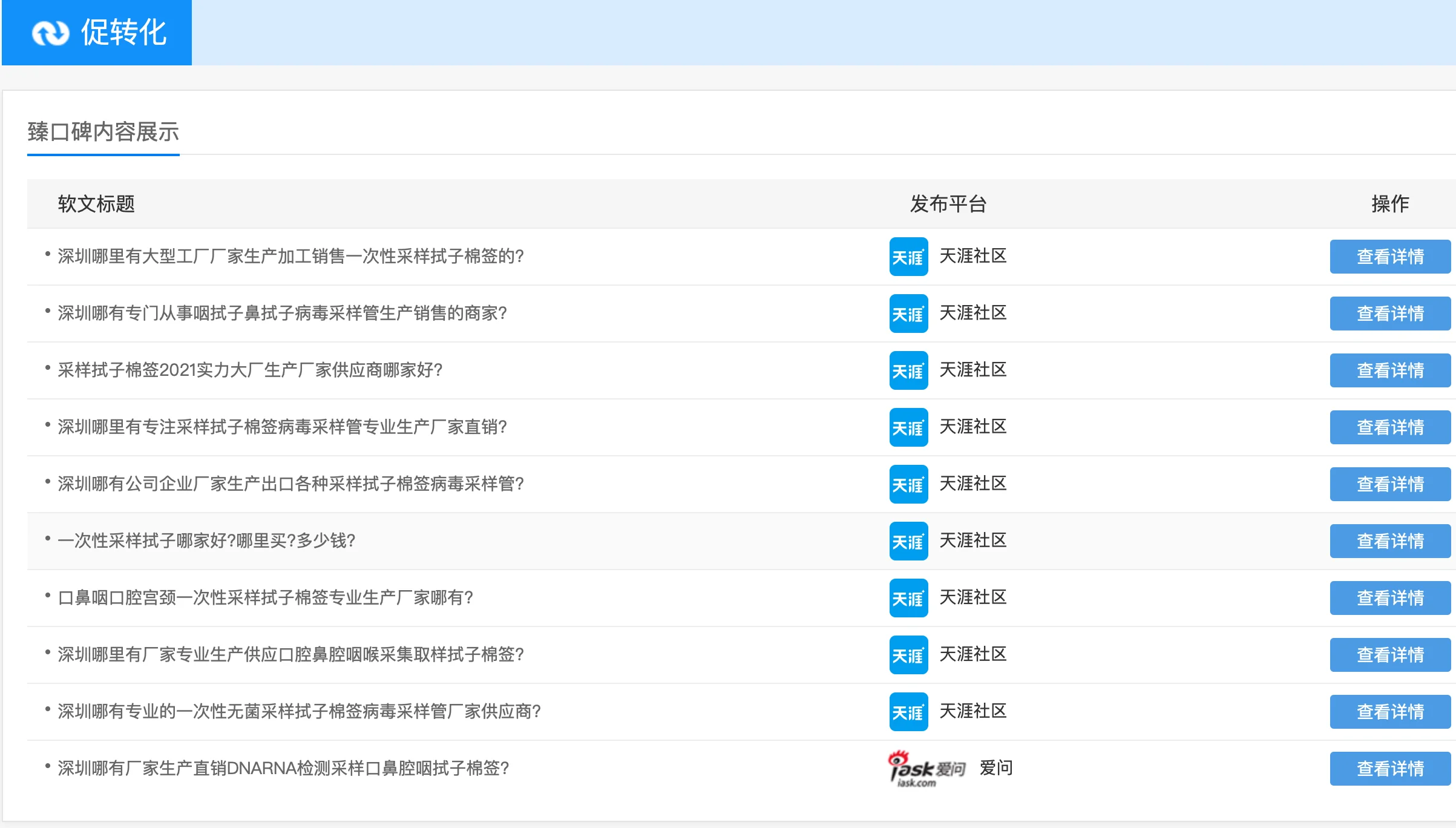This screenshot has height=828, width=1456.
Task: Click 天涯 icon in 咽拭子鼻拭子病毒采样管 row
Action: tap(908, 314)
